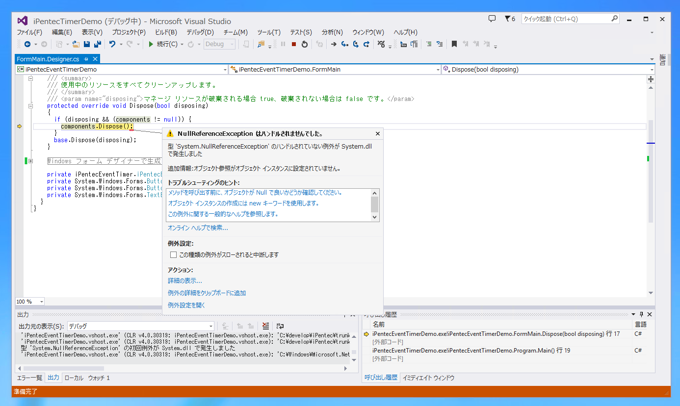Collapse the Dispose method outline block

[x=30, y=106]
